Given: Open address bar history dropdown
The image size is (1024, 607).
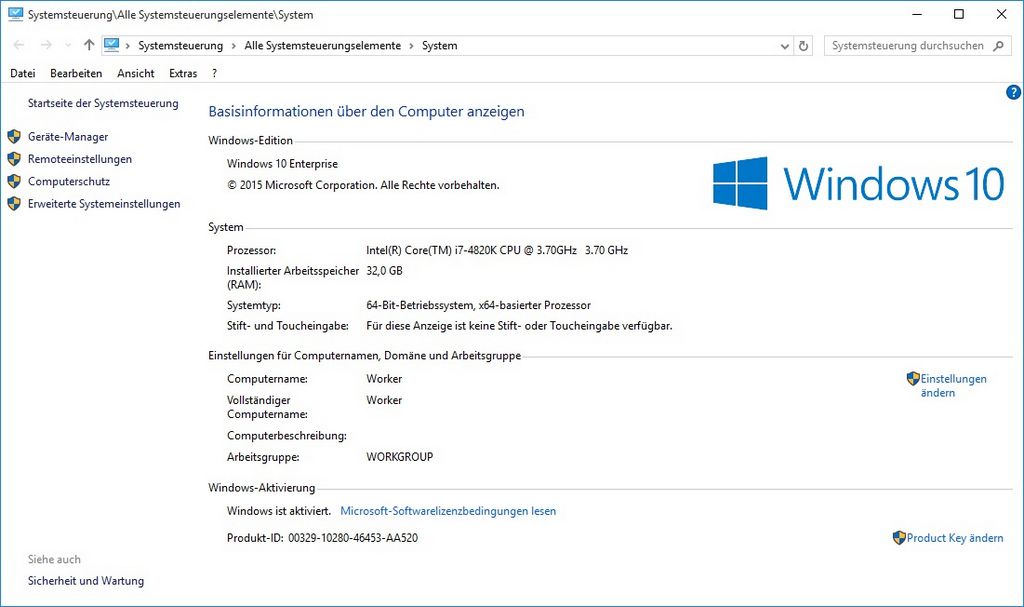Looking at the screenshot, I should pyautogui.click(x=785, y=46).
